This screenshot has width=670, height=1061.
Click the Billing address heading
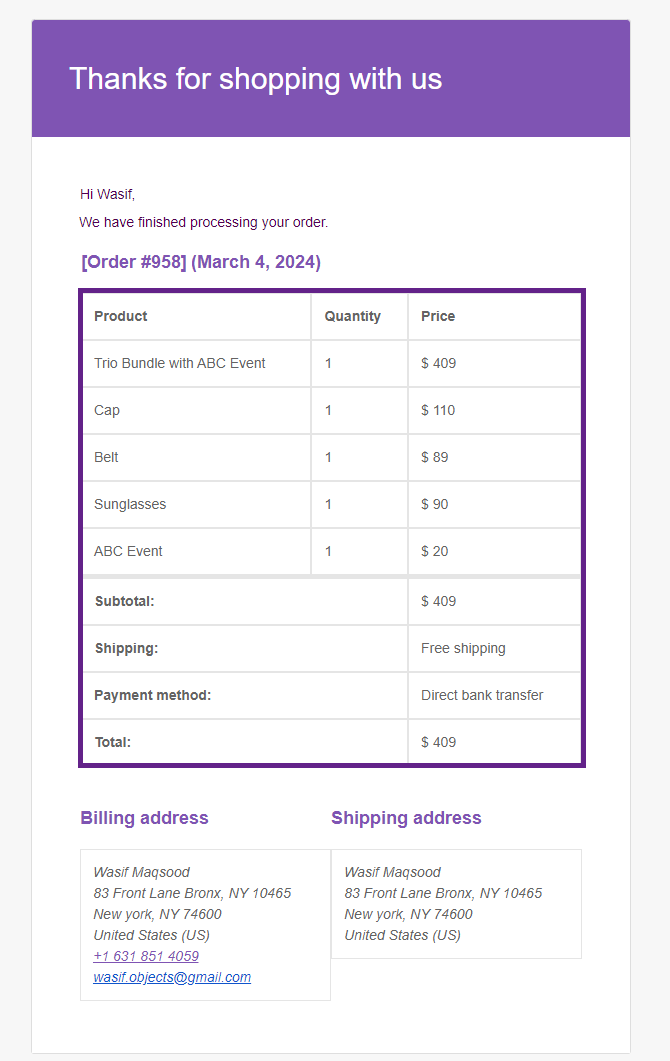(x=144, y=817)
